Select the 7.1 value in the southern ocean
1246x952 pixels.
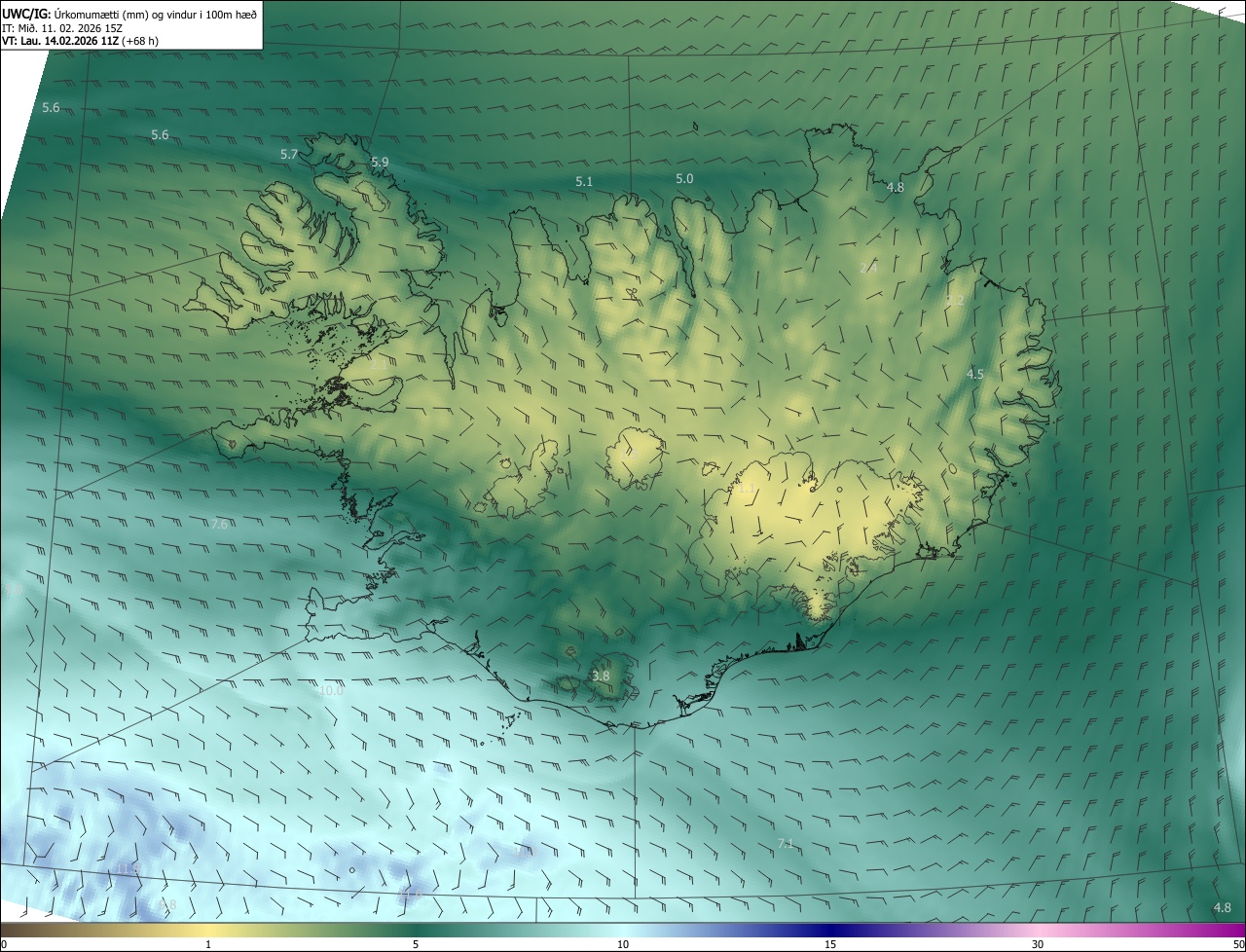pyautogui.click(x=786, y=843)
